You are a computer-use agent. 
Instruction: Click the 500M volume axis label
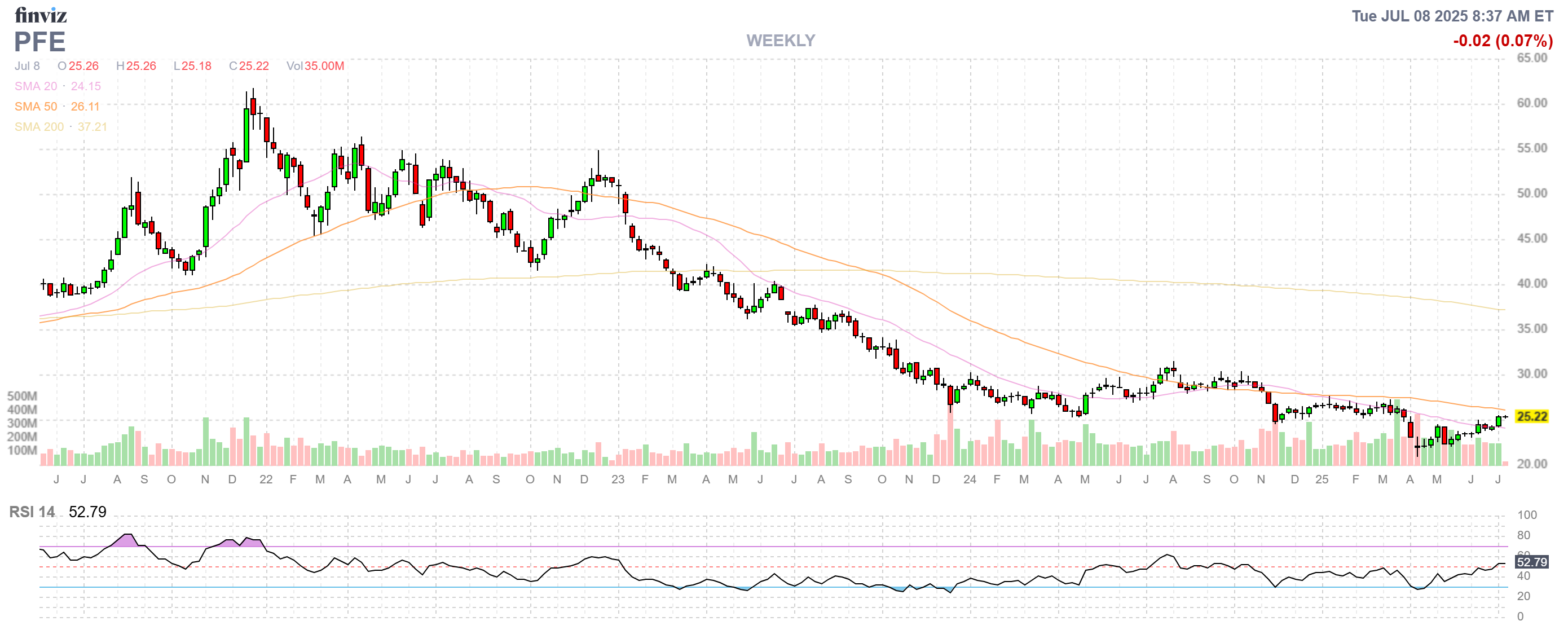pos(22,396)
